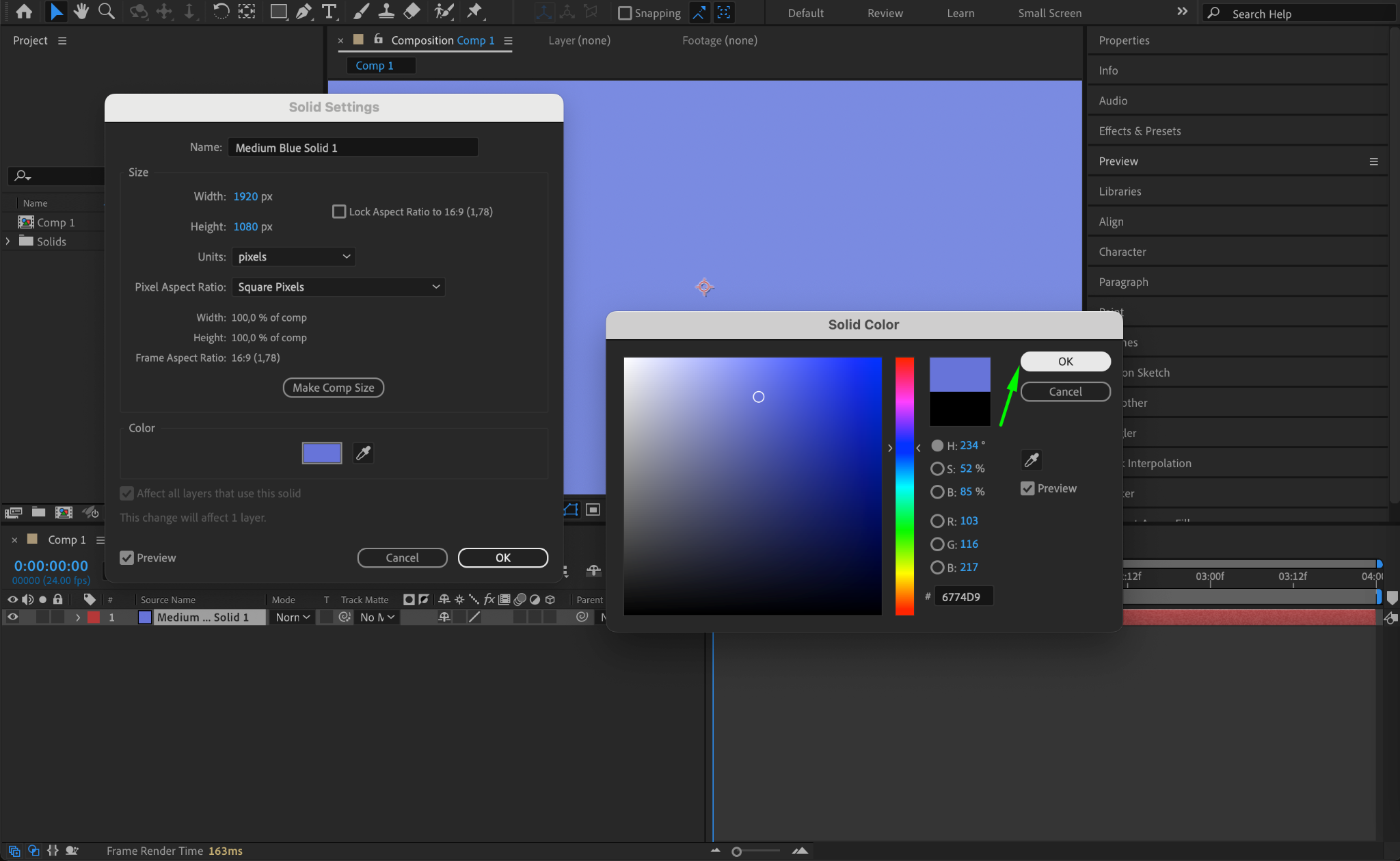Switch to the Review workspace
The image size is (1400, 861).
coord(885,13)
